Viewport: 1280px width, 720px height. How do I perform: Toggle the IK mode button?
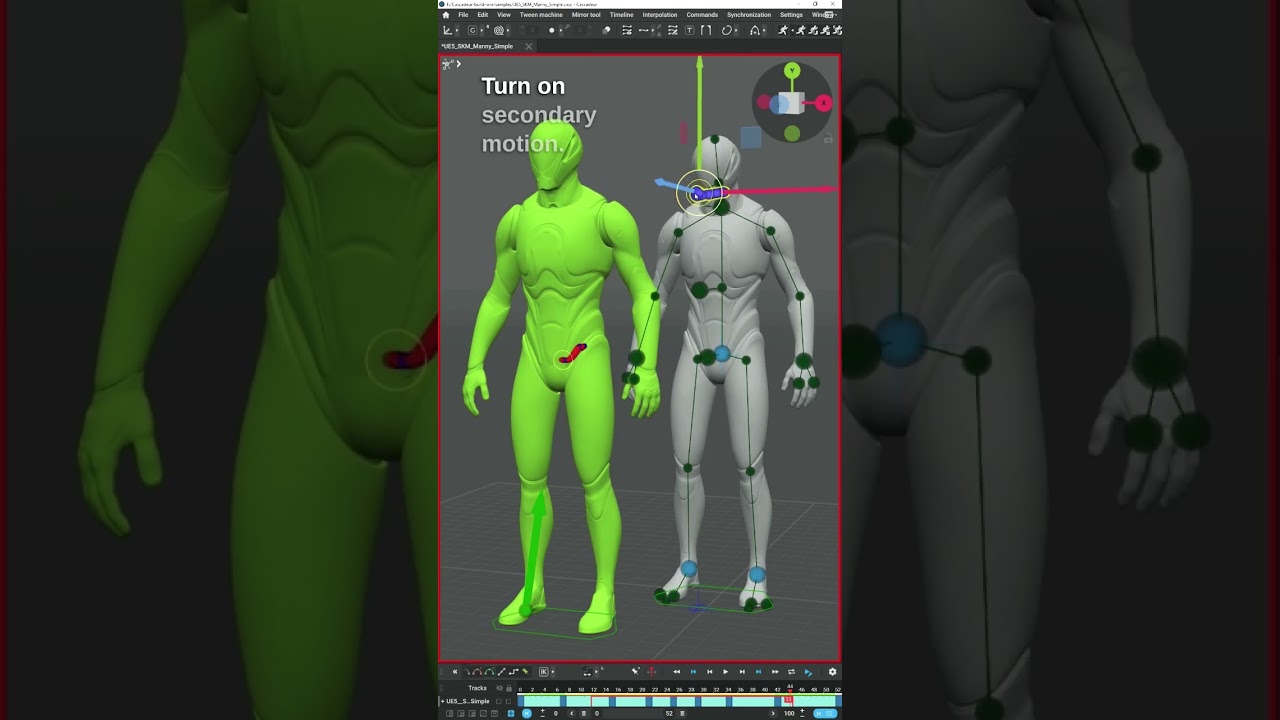tap(544, 672)
